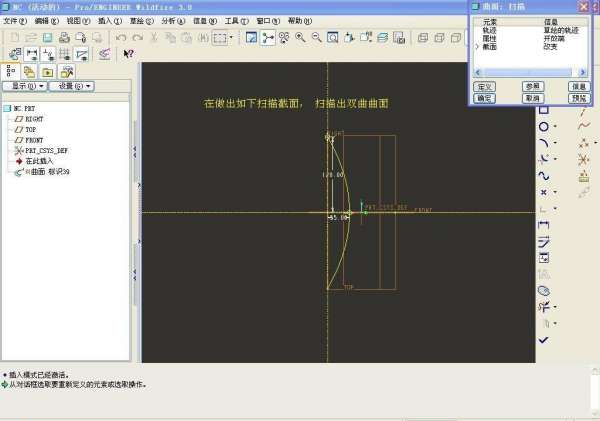Expand the Arc tool flyout arrow
This screenshot has width=600, height=421.
click(x=555, y=143)
